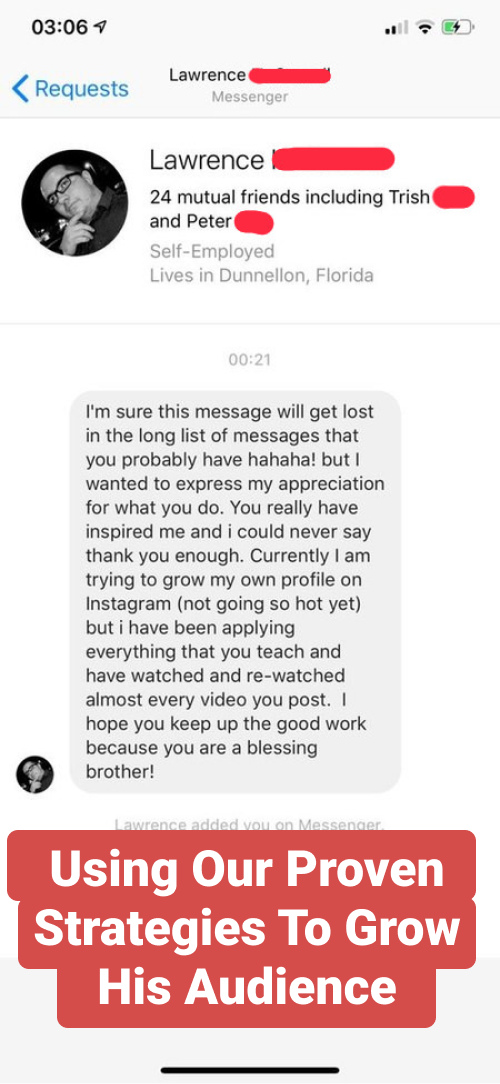500x1084 pixels.
Task: Tap the 00:21 message timestamp
Action: (250, 359)
